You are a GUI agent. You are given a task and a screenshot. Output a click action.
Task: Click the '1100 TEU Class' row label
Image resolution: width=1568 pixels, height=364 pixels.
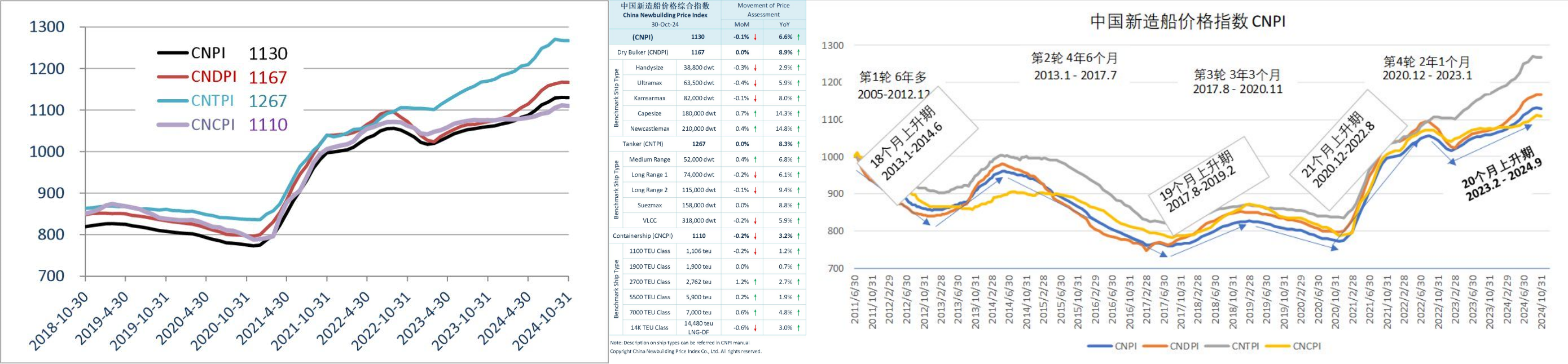pos(649,251)
